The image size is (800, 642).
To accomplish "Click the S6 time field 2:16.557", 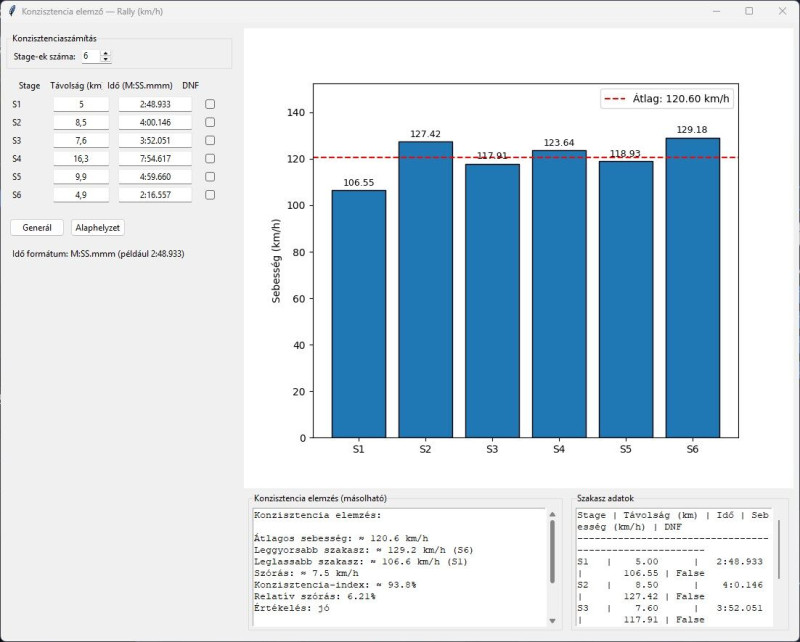I will [x=155, y=195].
